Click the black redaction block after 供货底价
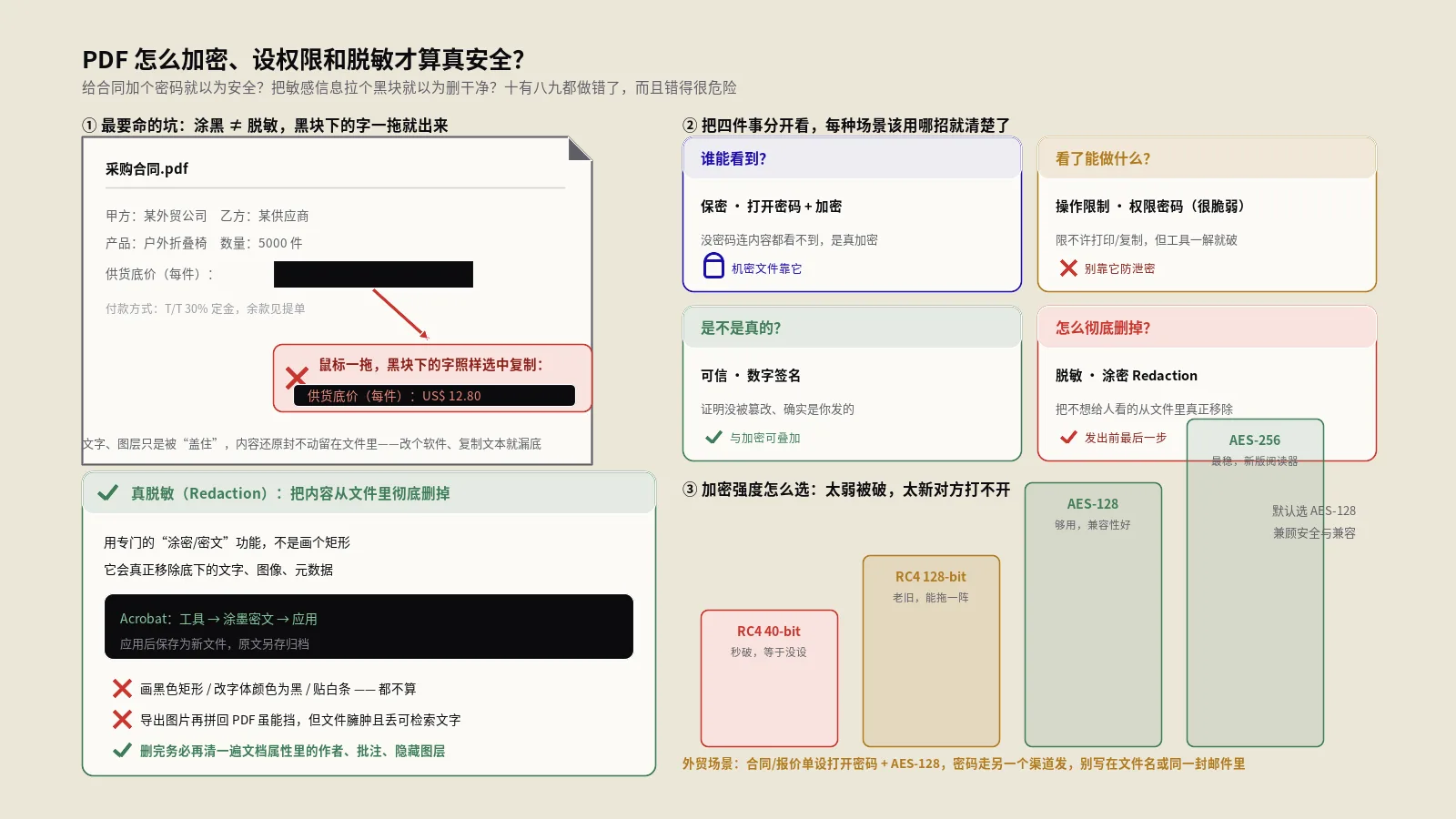Image resolution: width=1456 pixels, height=819 pixels. coord(373,274)
